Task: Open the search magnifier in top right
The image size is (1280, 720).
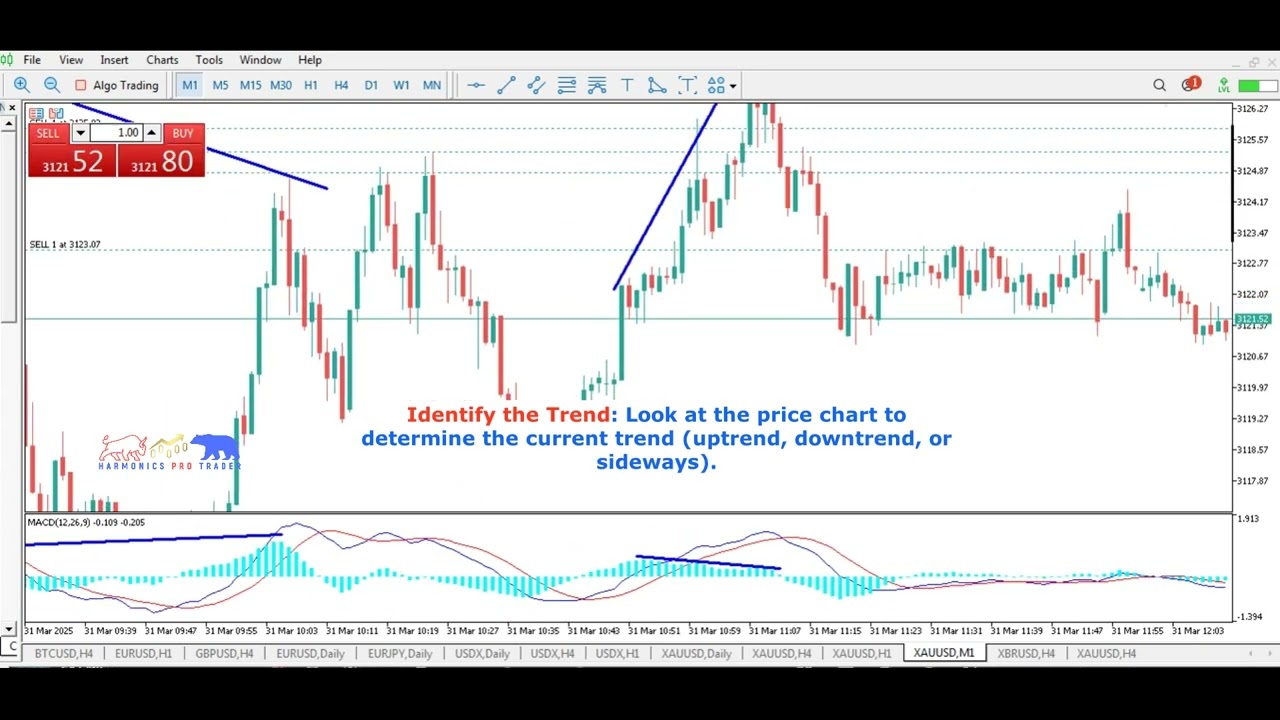Action: point(1159,86)
